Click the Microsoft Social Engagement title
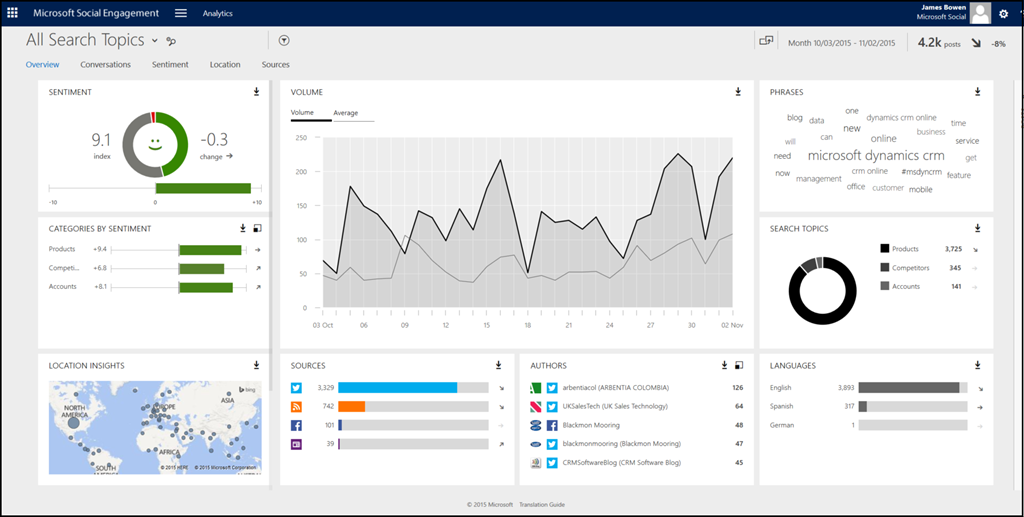 point(96,13)
